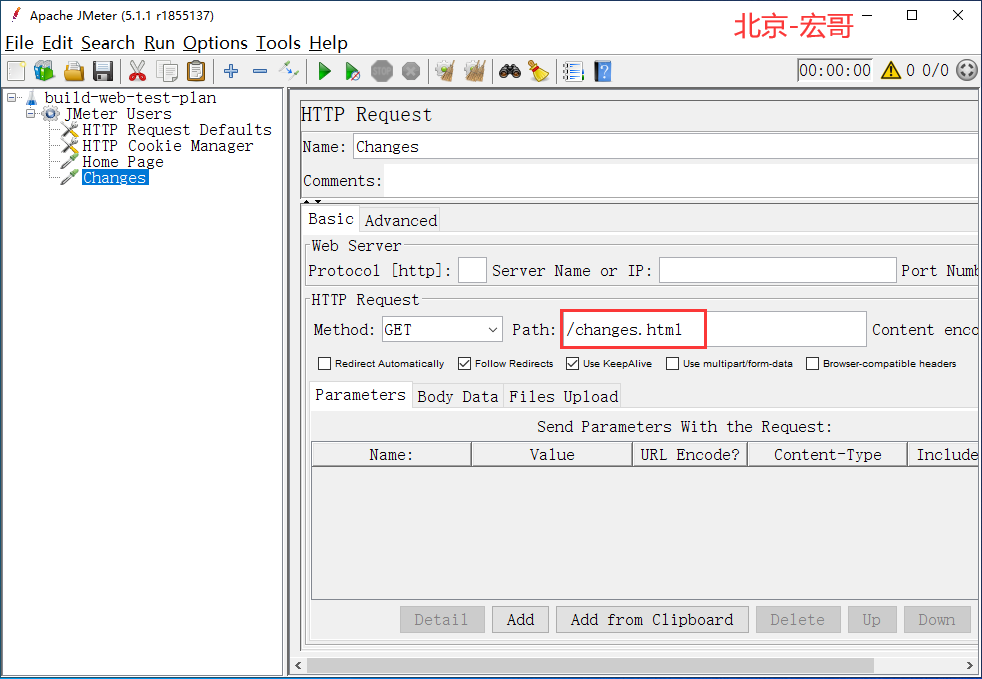Paste element using clipboard icon
Screen dimensions: 982x679
coord(196,71)
